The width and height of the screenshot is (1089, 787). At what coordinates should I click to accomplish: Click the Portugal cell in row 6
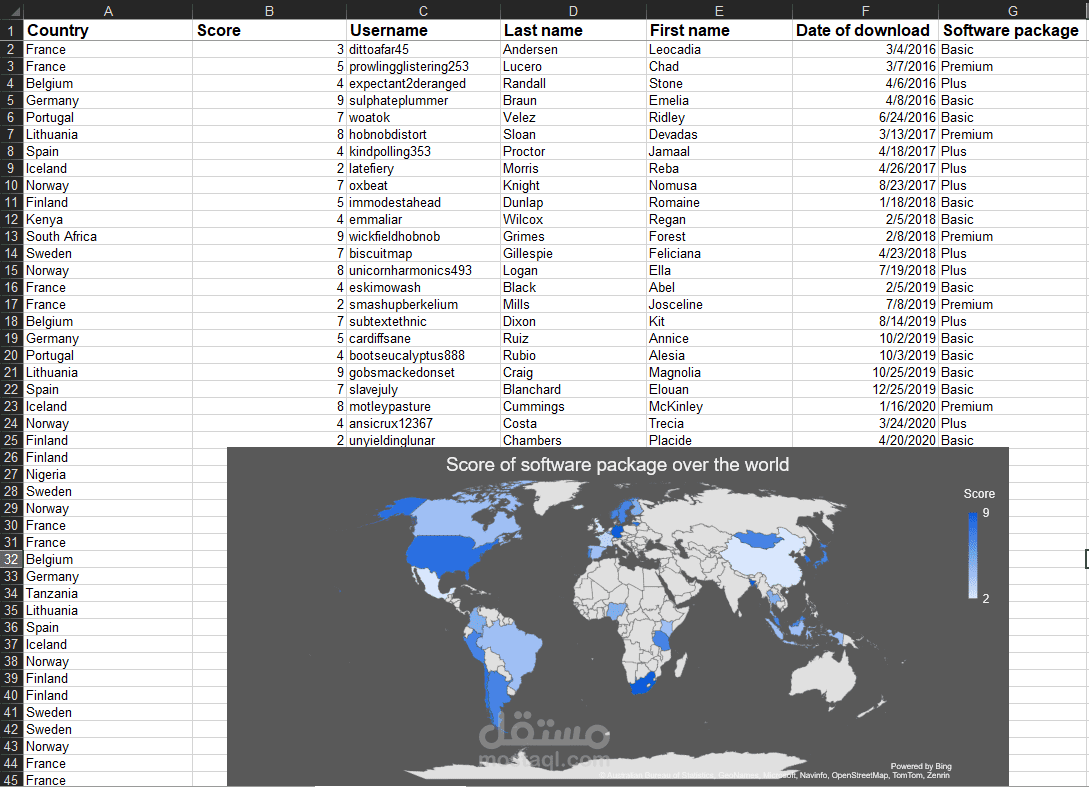coord(108,117)
